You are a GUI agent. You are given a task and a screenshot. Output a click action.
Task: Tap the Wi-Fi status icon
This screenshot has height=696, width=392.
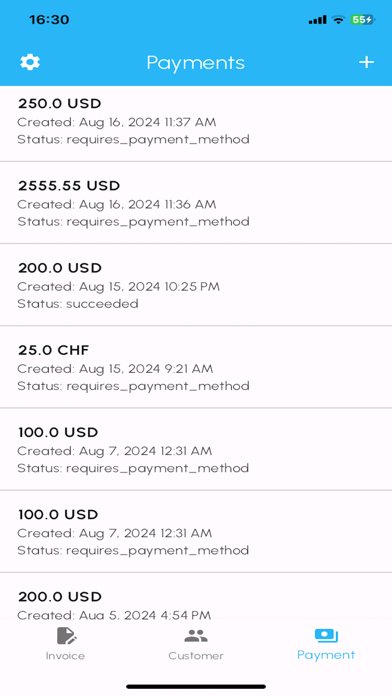339,20
